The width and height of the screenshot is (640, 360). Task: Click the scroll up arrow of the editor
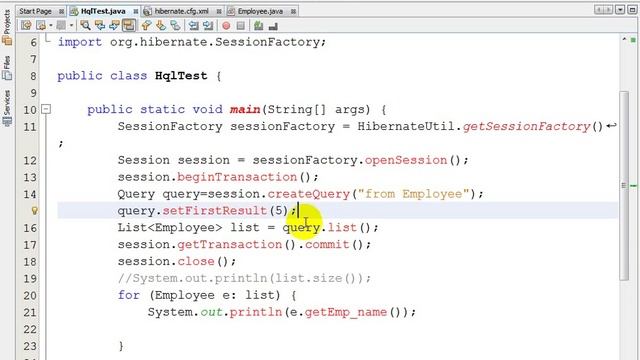tap(624, 39)
